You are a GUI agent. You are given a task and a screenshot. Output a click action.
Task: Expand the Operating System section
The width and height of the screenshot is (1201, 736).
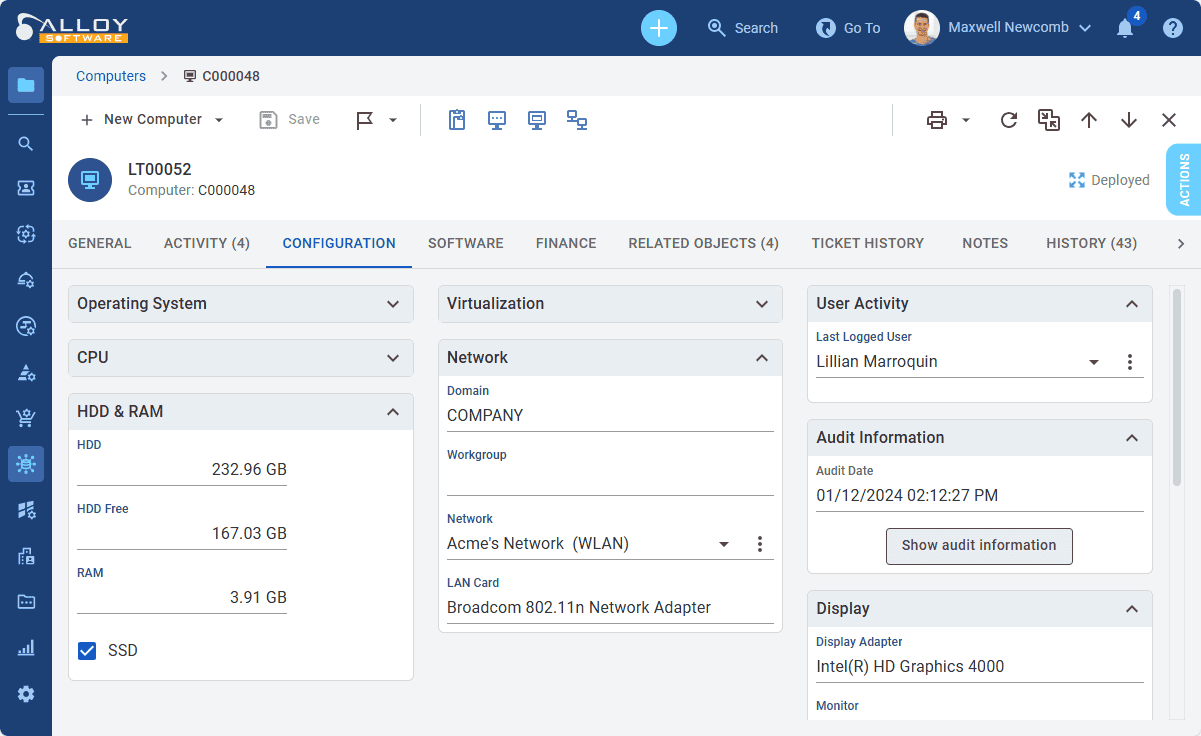point(241,304)
